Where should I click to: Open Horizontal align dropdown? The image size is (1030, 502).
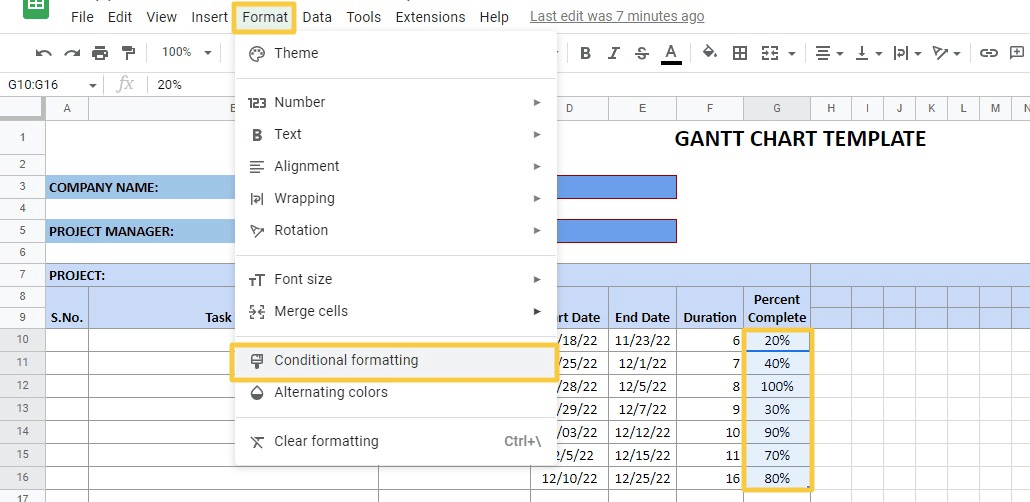click(x=828, y=53)
